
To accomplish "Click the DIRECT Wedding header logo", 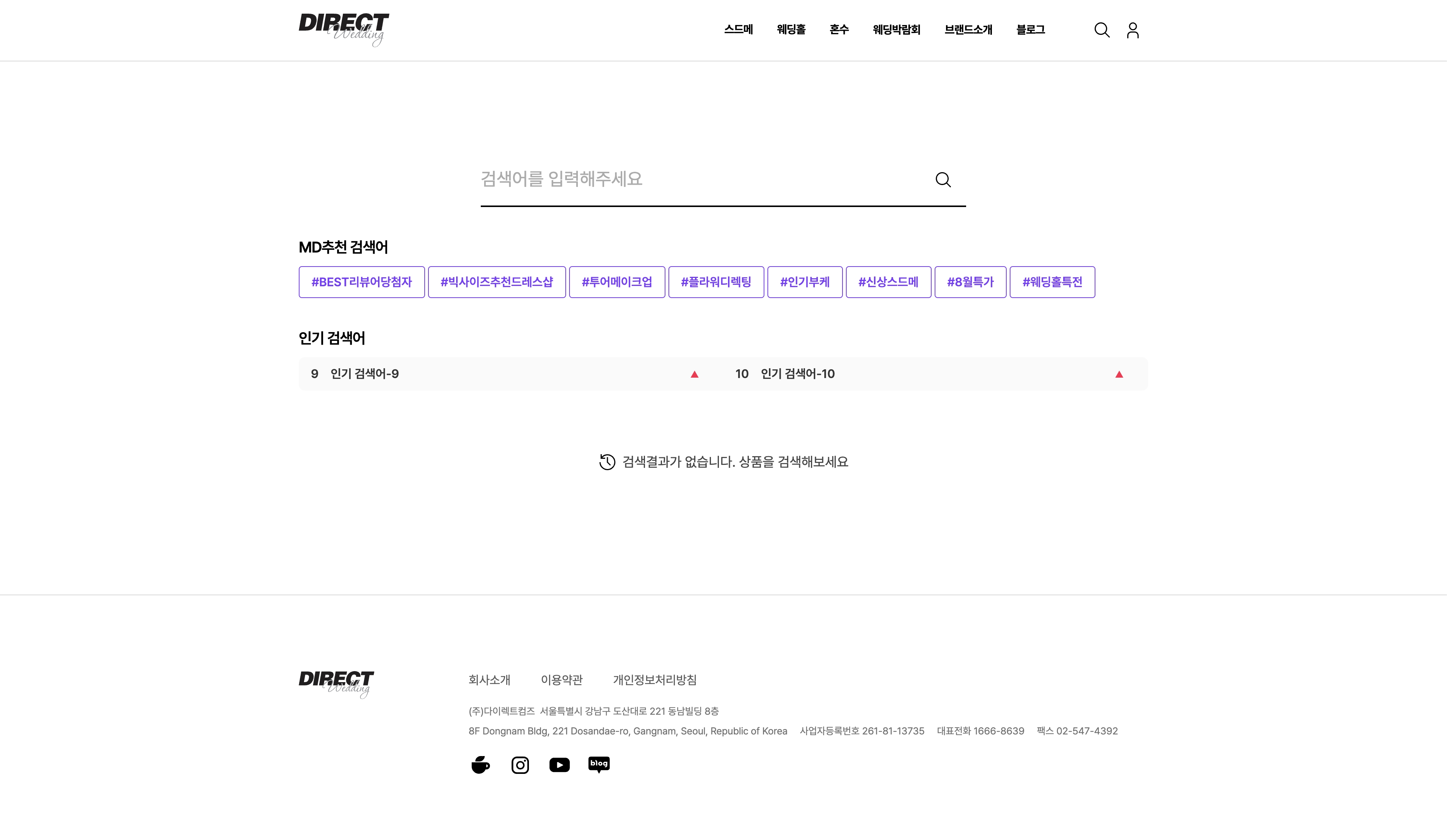I will 344,30.
